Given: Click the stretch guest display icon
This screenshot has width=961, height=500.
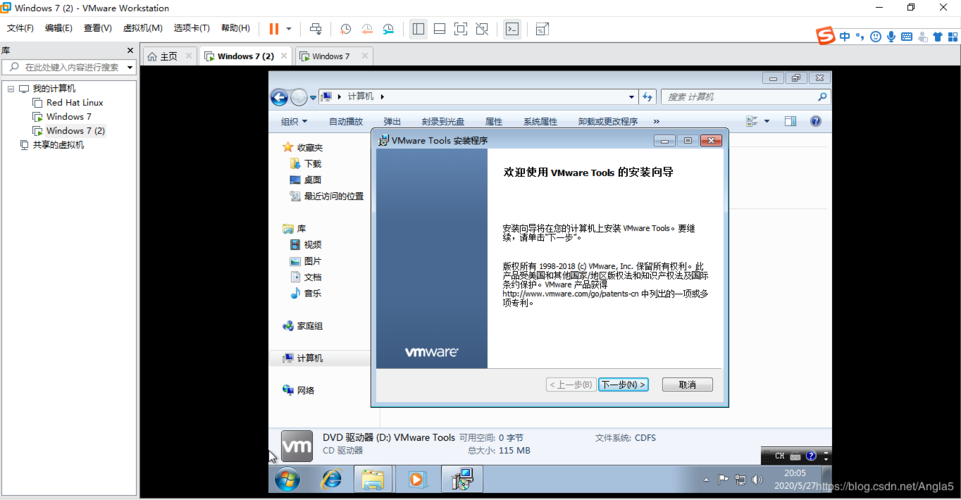Looking at the screenshot, I should pos(542,29).
